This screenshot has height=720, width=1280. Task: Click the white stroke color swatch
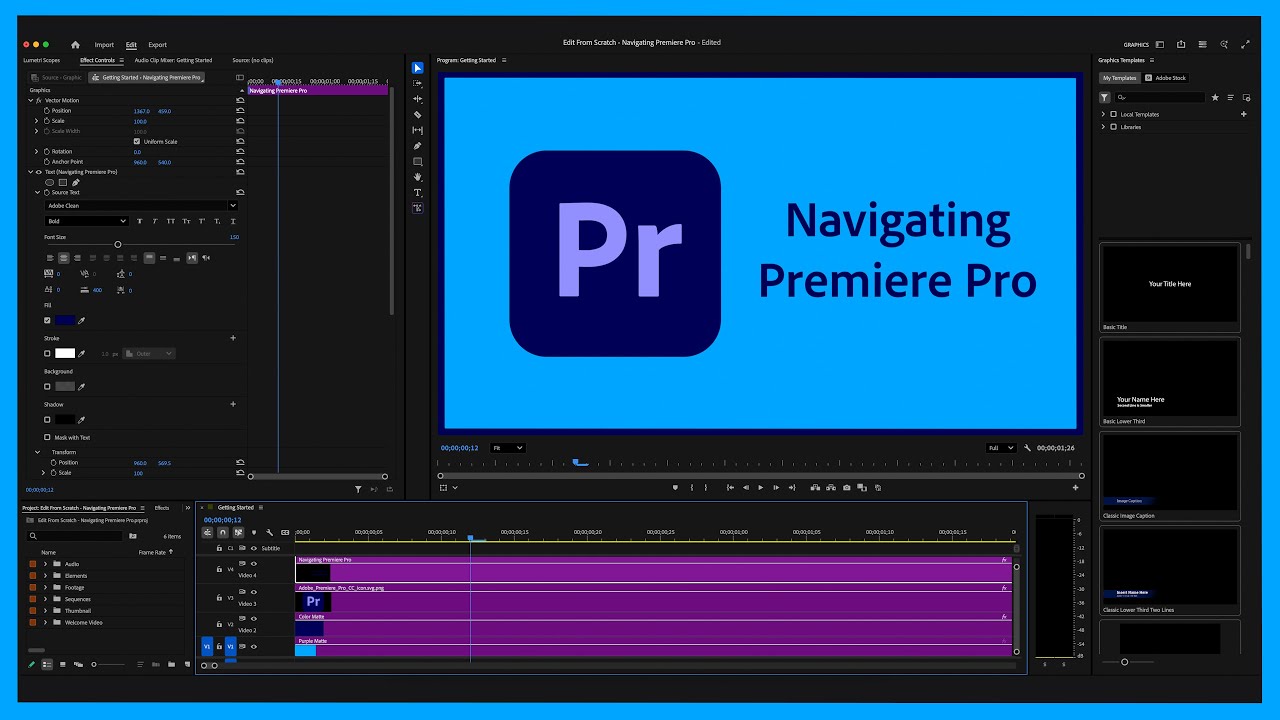click(65, 353)
